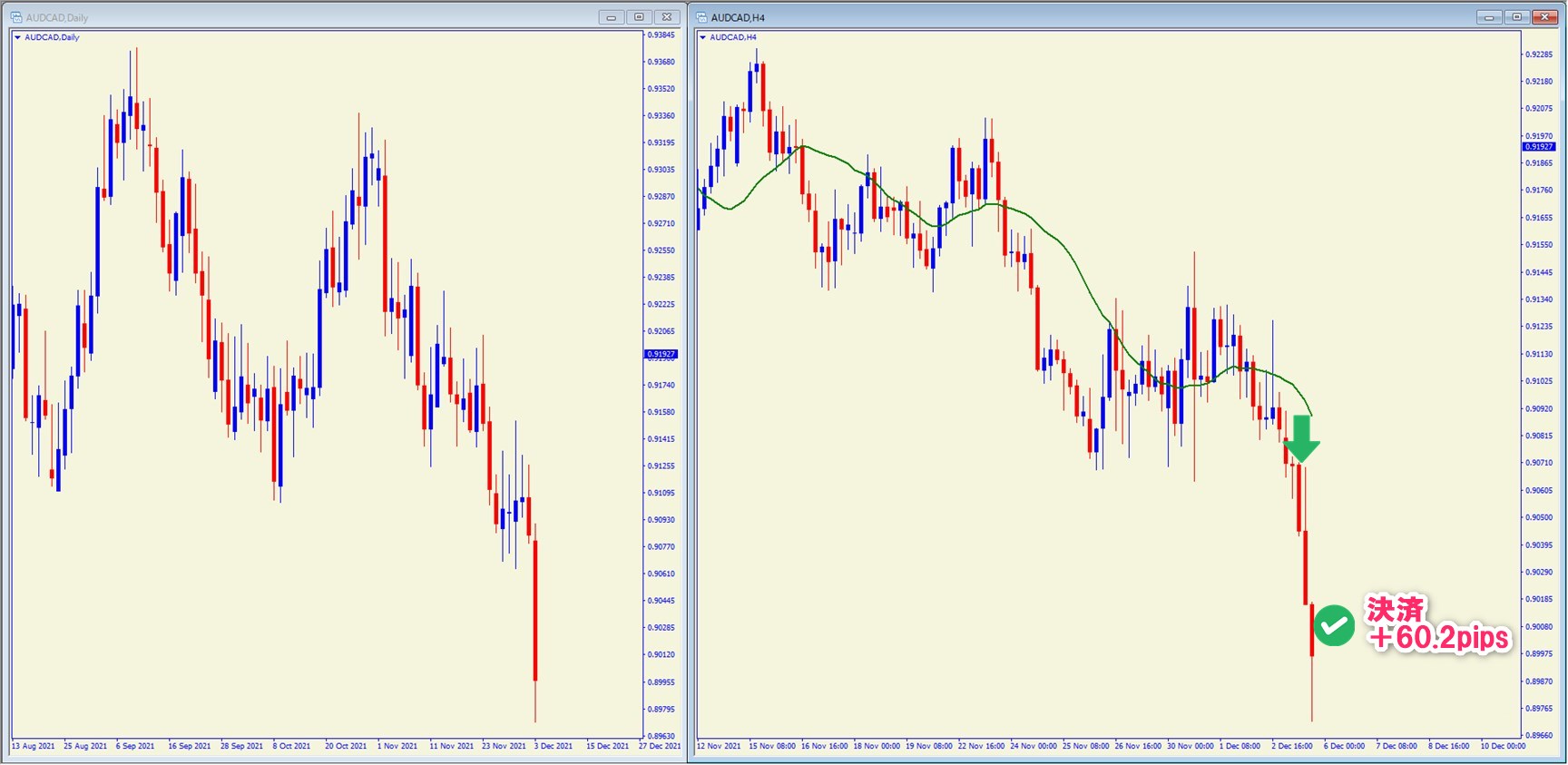Restore the AUDCAD,Daily chart window
The width and height of the screenshot is (1568, 765).
[x=639, y=17]
